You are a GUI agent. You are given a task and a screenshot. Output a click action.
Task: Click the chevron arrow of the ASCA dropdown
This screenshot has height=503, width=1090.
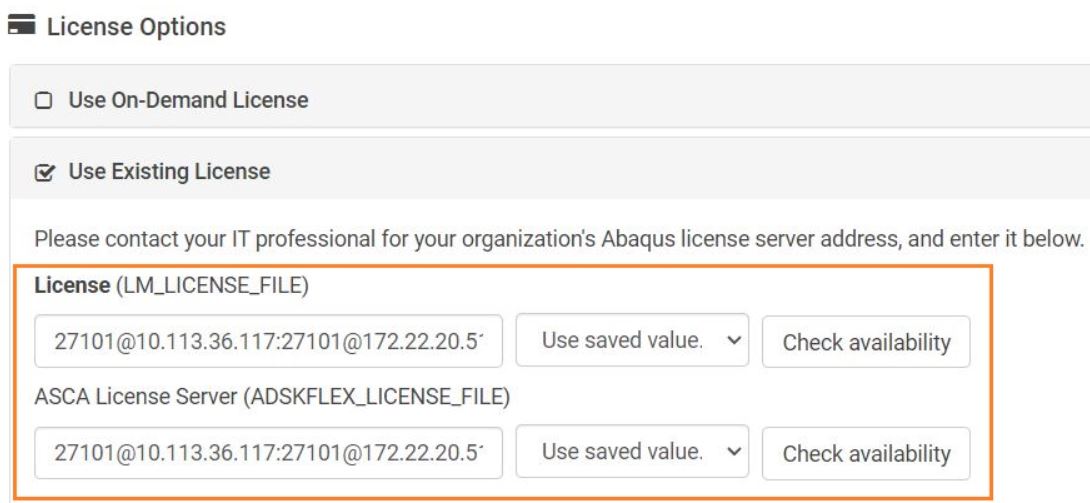[x=733, y=452]
